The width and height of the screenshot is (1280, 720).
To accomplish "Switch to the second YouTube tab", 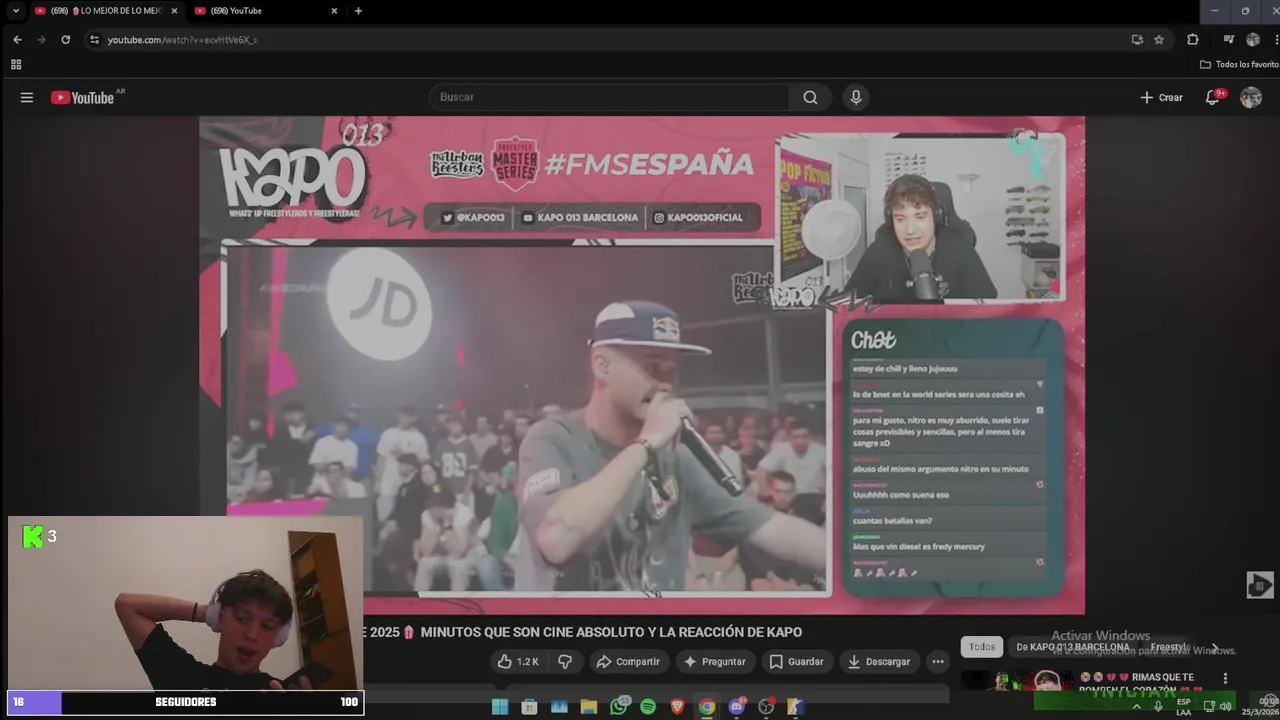I will tap(265, 11).
